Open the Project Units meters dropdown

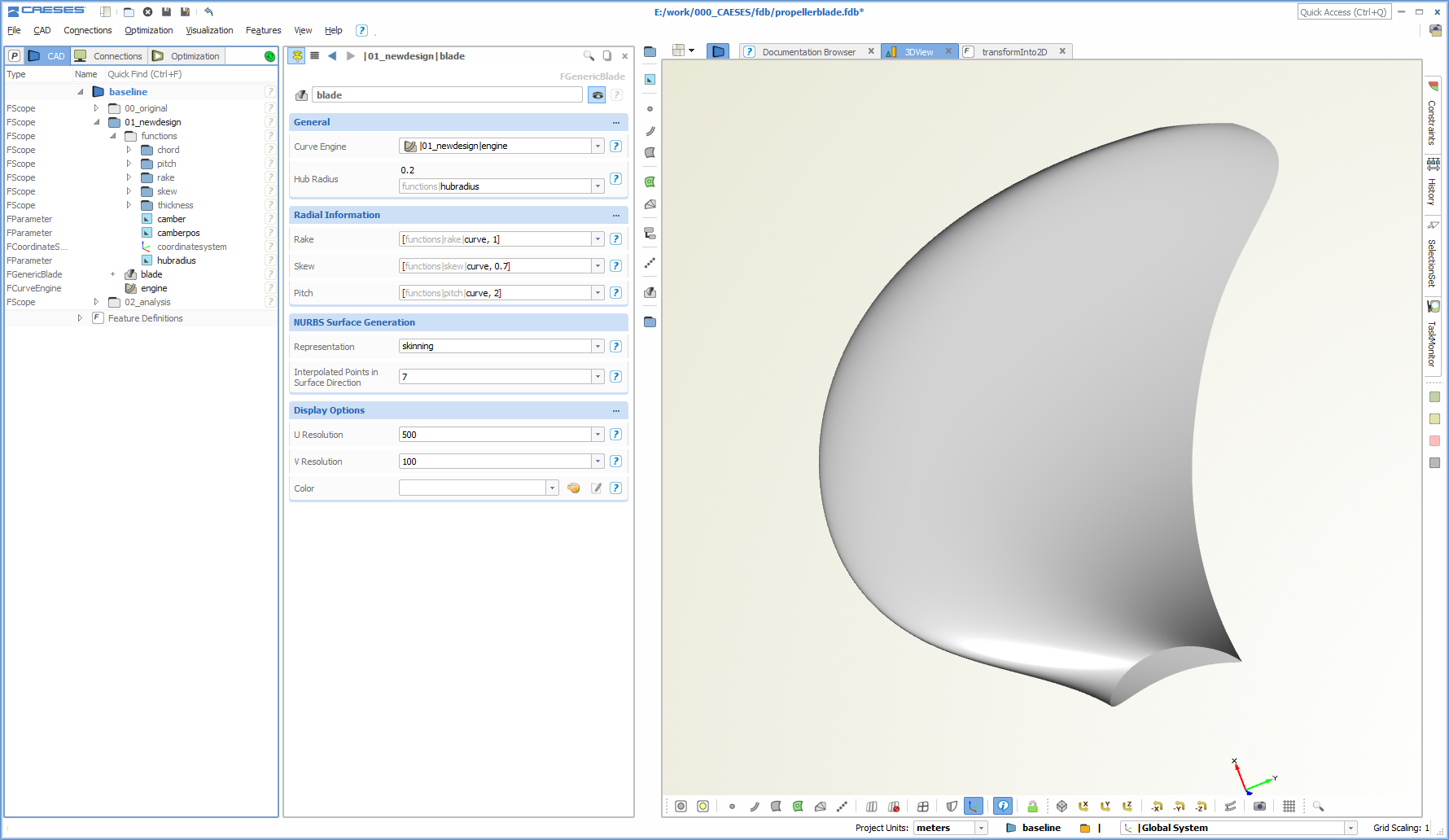(x=981, y=828)
